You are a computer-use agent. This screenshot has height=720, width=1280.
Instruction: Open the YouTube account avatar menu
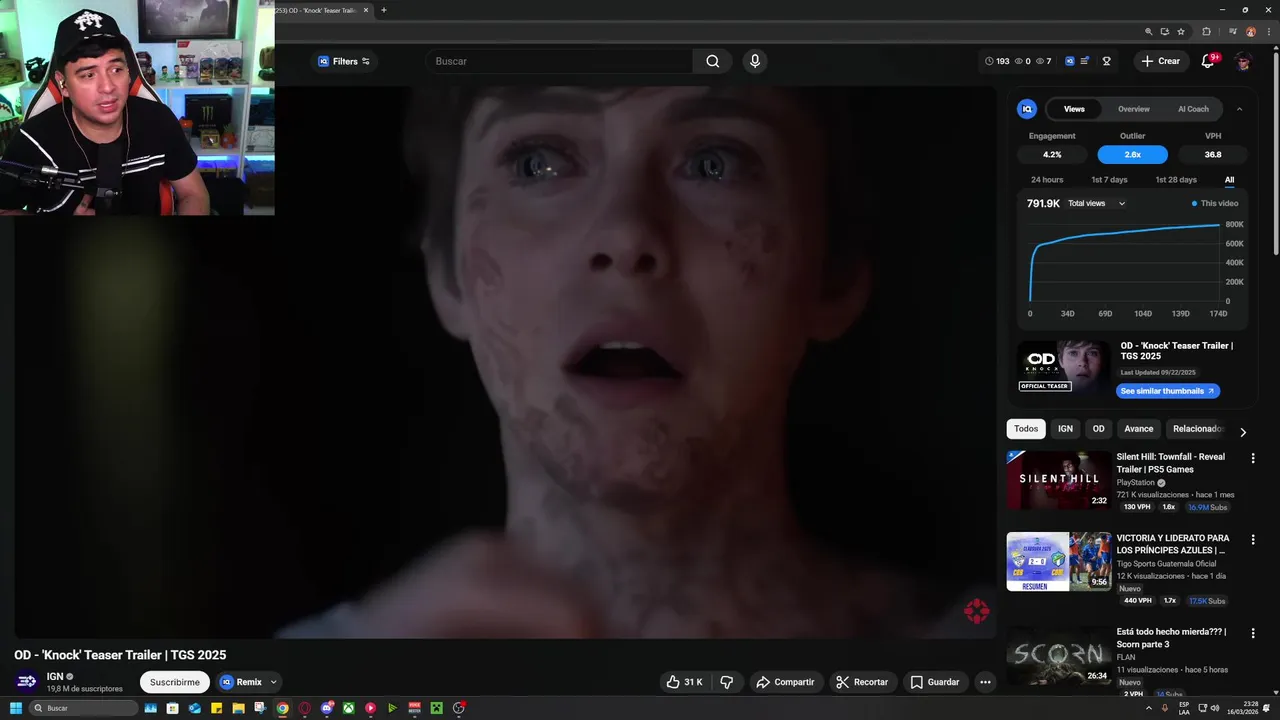click(1243, 61)
